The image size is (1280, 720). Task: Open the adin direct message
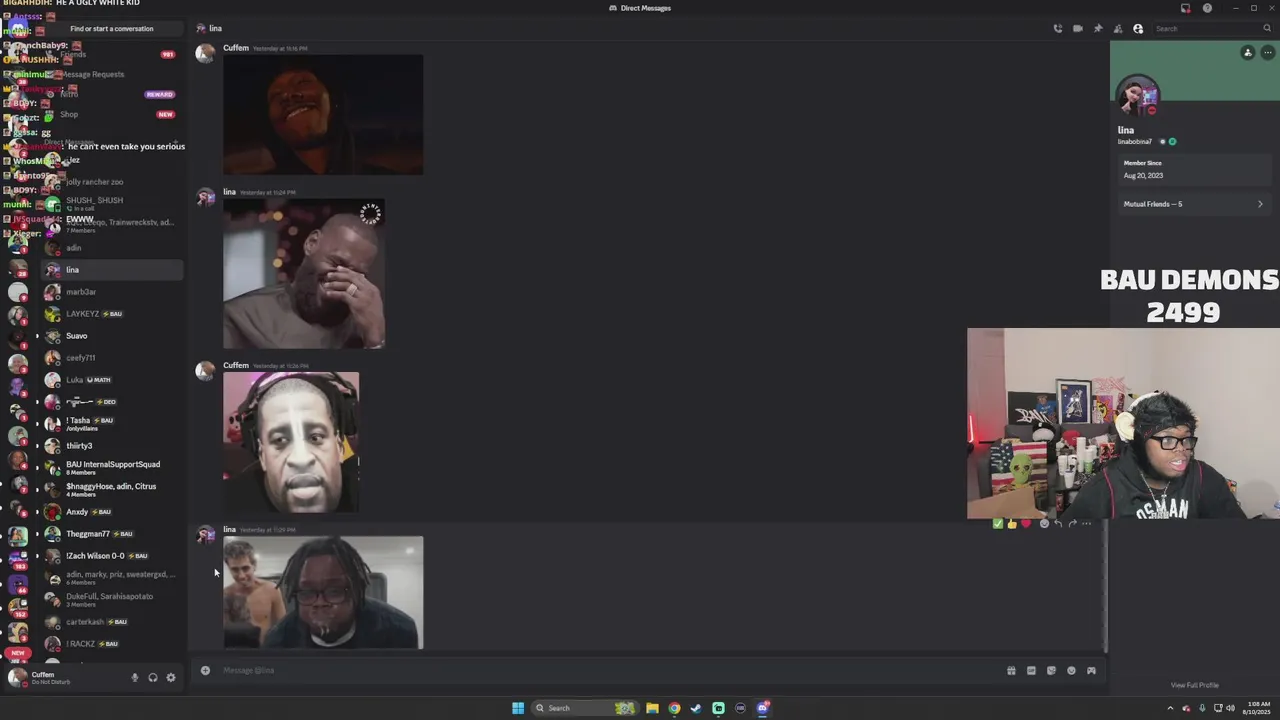point(112,248)
